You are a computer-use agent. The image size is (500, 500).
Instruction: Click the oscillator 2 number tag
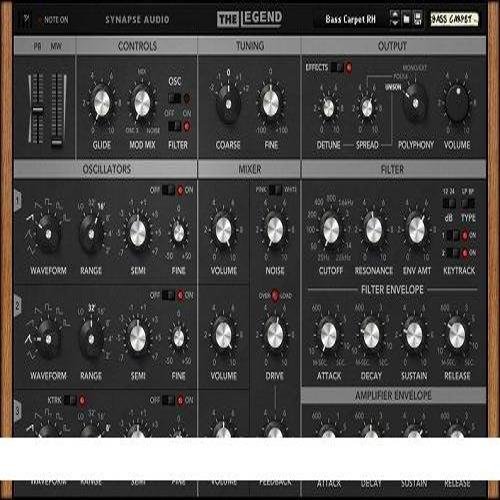[x=18, y=305]
